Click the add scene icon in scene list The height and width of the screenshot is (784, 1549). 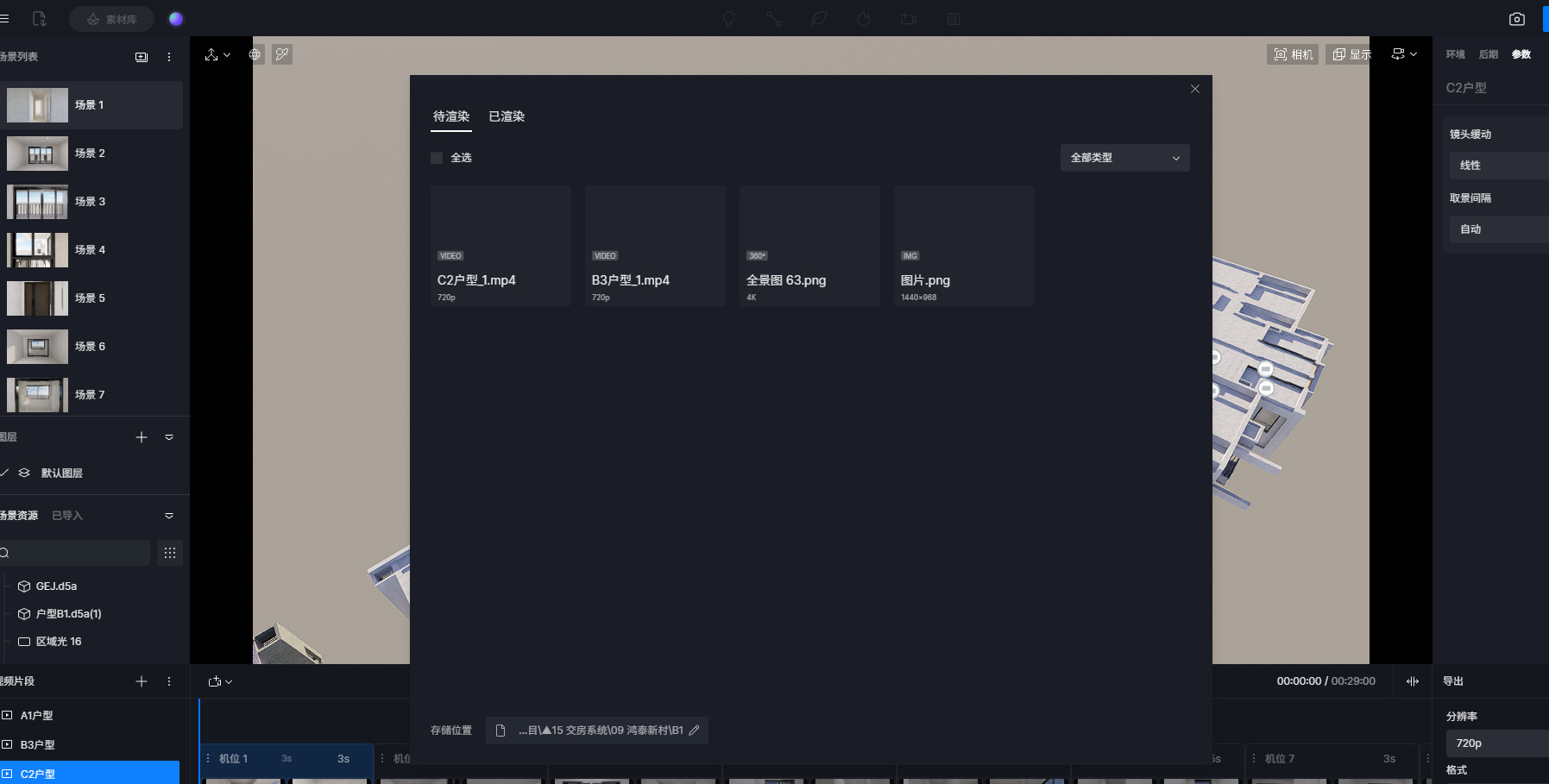click(142, 57)
